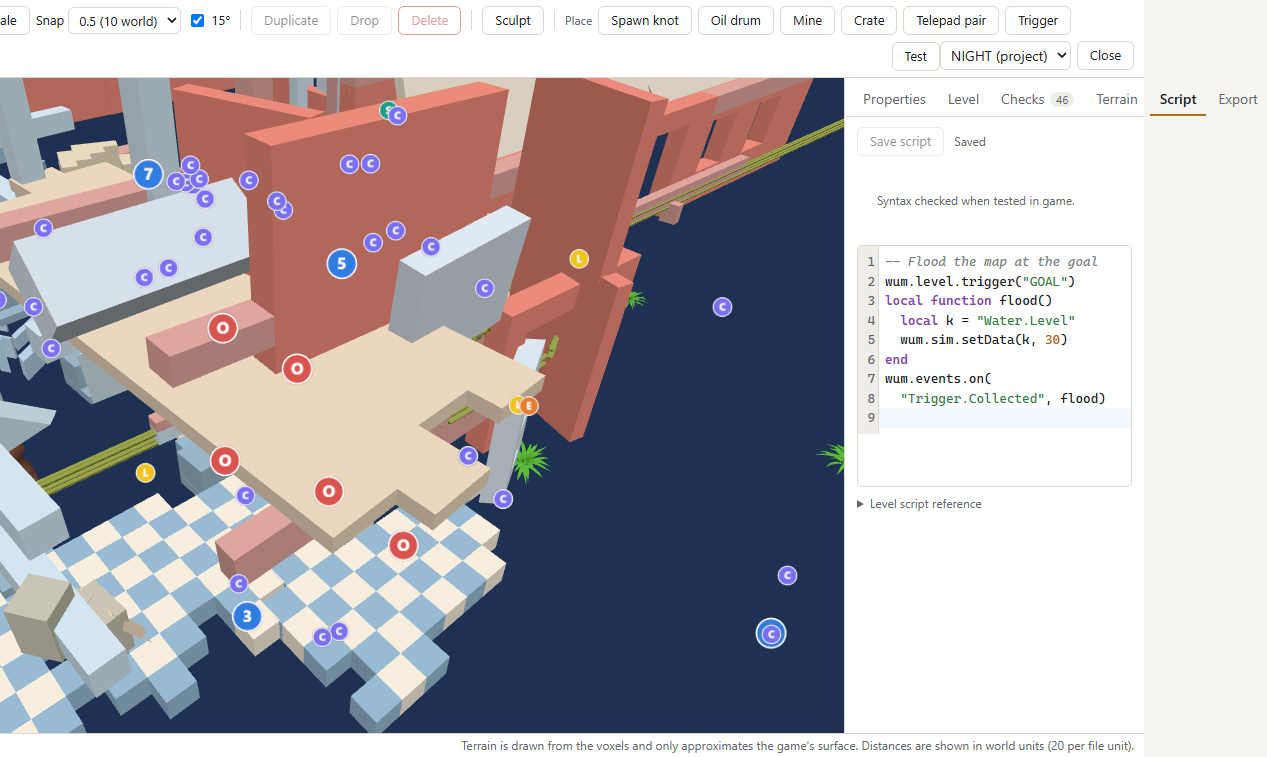Toggle the 15° angle snap checkbox
This screenshot has width=1267, height=757.
click(197, 20)
